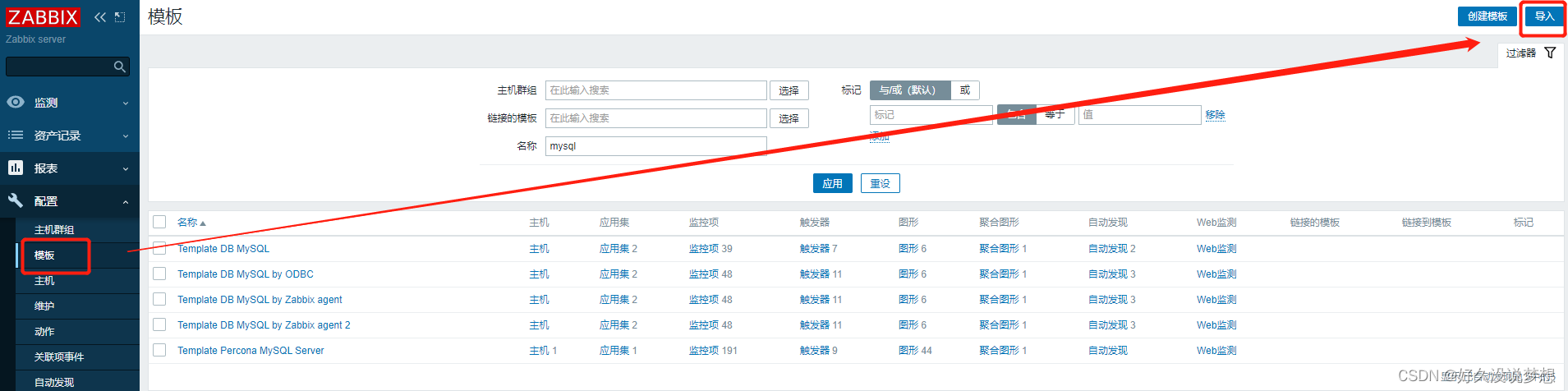Click 选择 next to 主机群组

point(789,90)
